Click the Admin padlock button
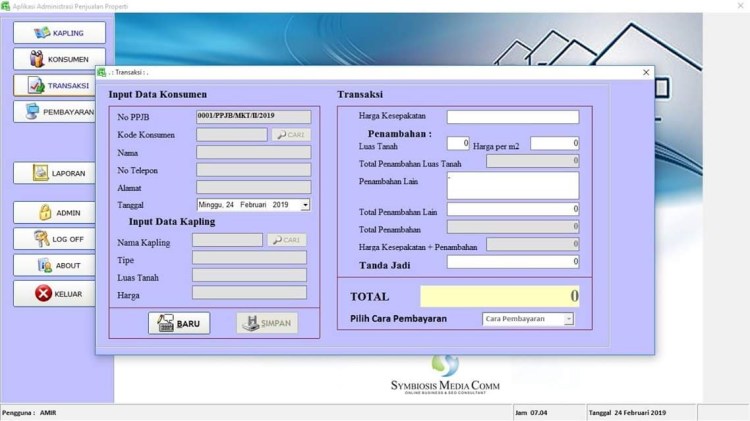750x421 pixels. pos(58,212)
